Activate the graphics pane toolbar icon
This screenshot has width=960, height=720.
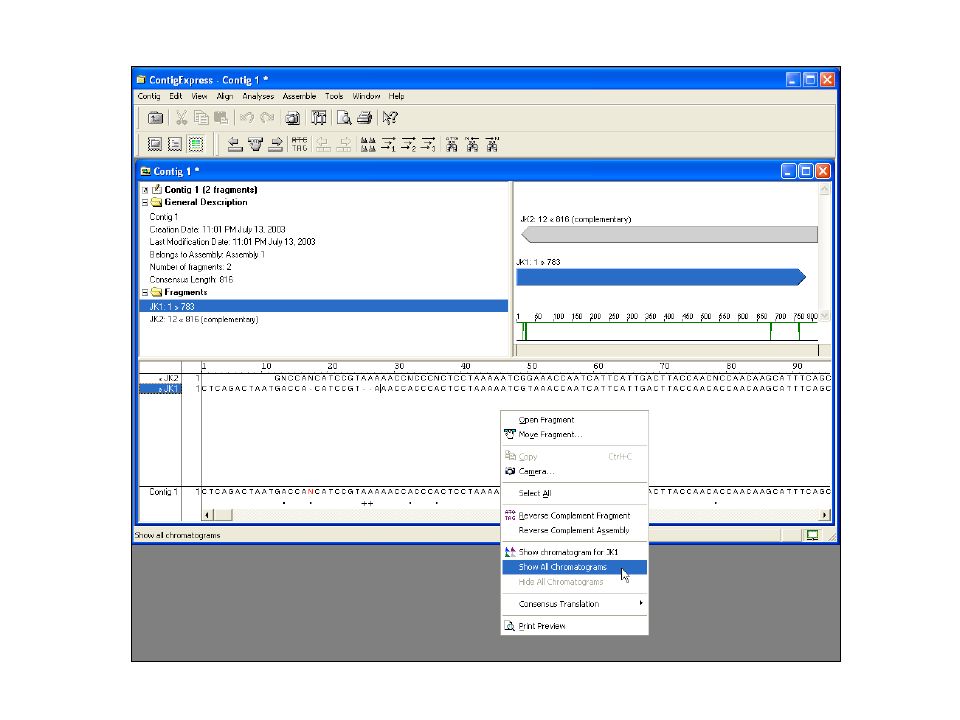pos(175,144)
